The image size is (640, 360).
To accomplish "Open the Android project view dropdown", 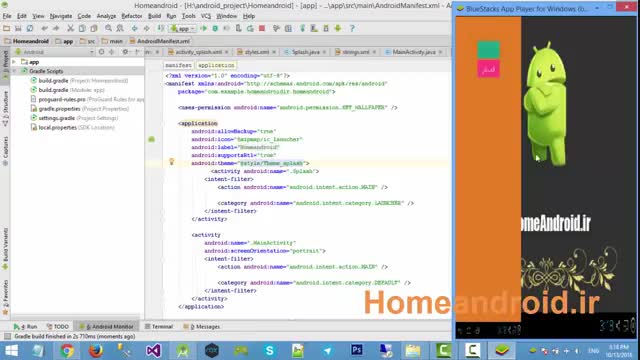I will pos(54,52).
